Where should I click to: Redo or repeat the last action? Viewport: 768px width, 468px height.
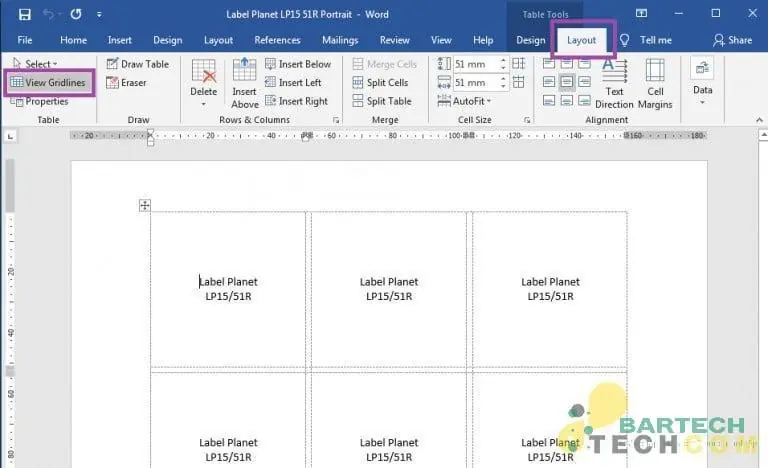tap(76, 14)
